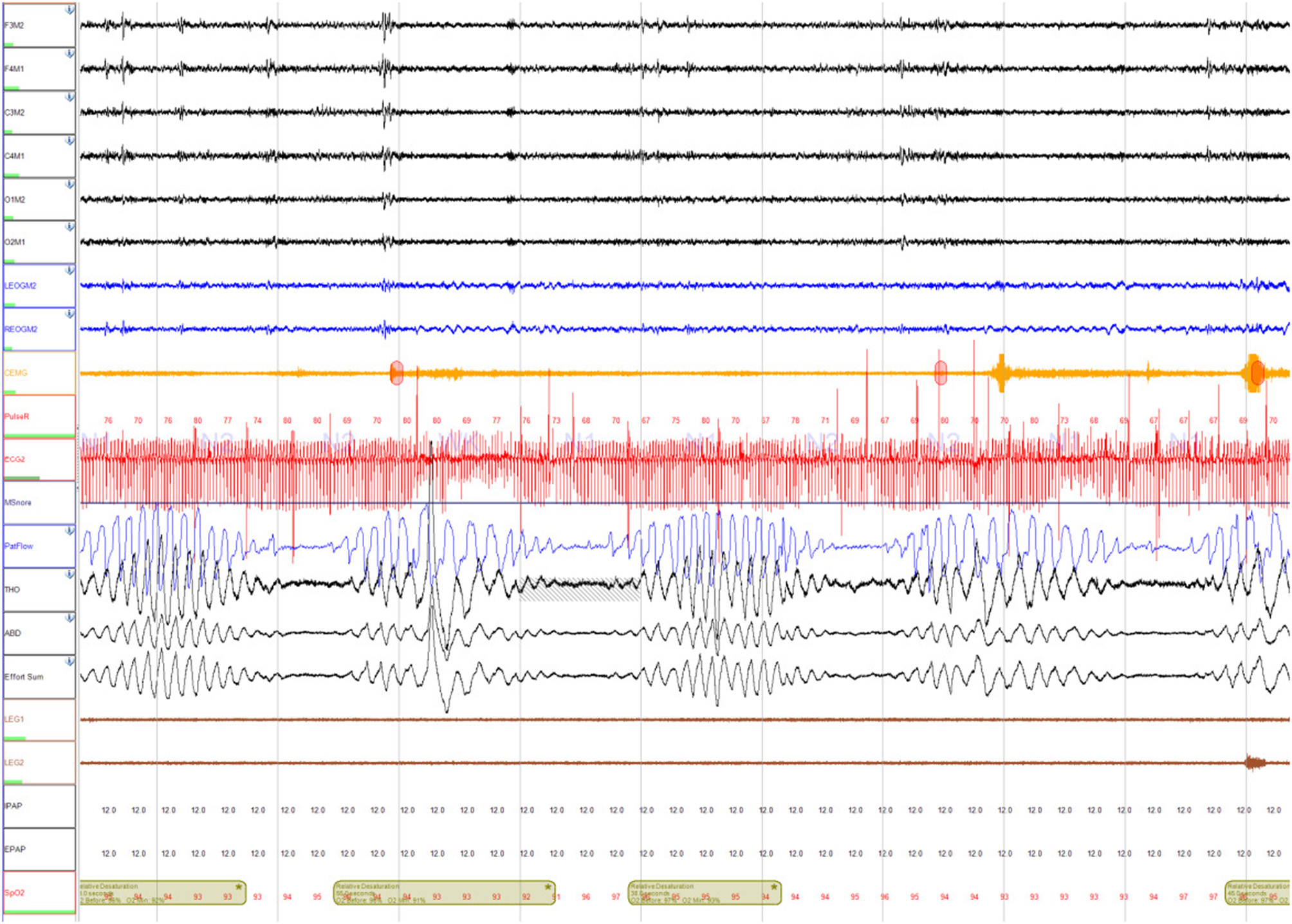Select the third Relative Desaturation event box

704,893
